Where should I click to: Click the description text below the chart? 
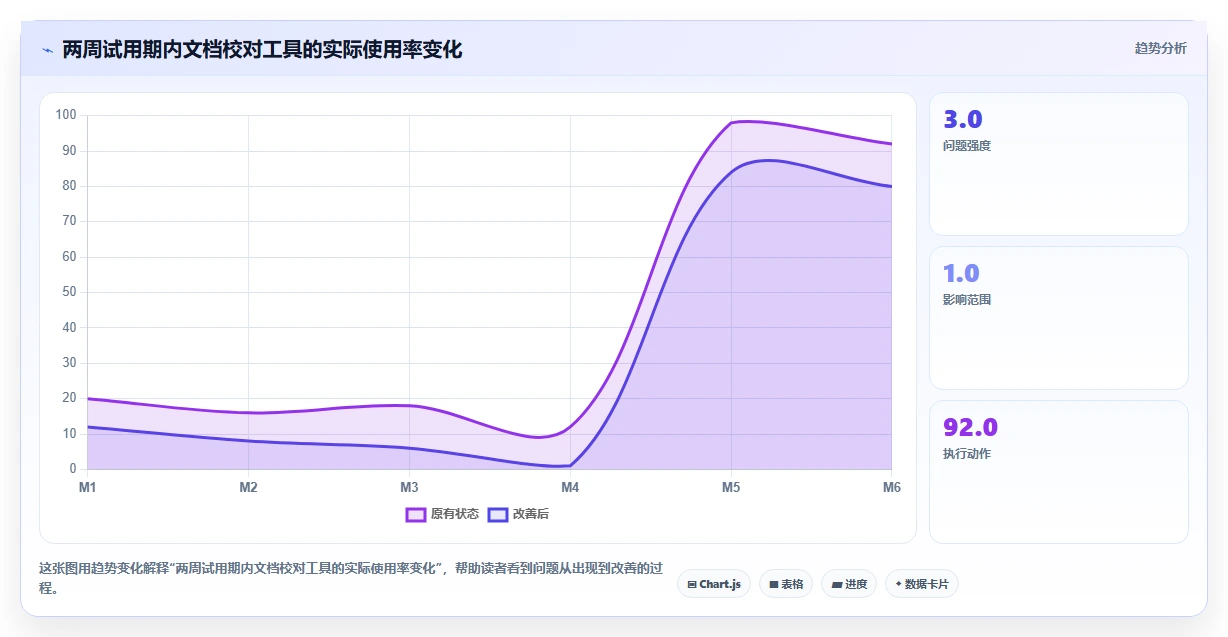(x=351, y=578)
